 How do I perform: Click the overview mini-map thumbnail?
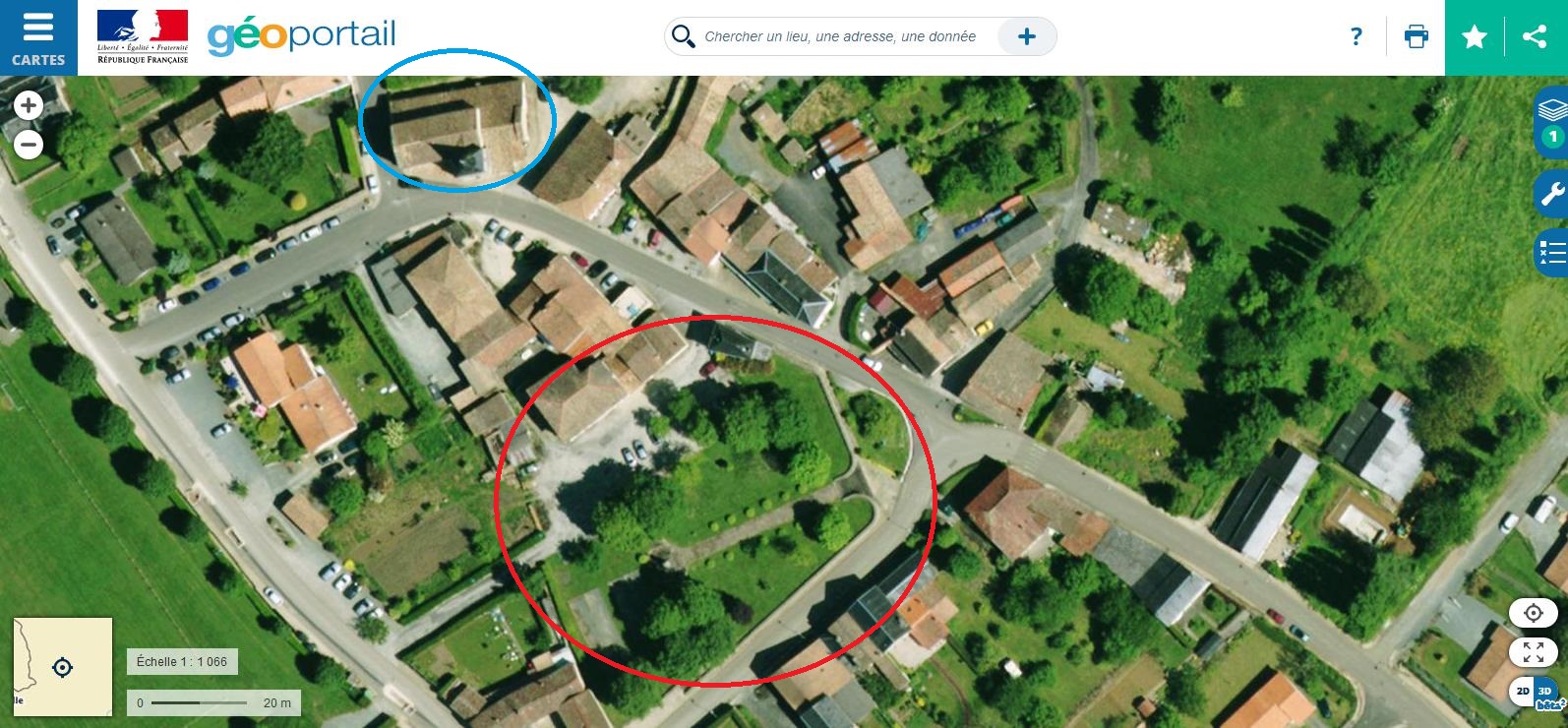62,667
